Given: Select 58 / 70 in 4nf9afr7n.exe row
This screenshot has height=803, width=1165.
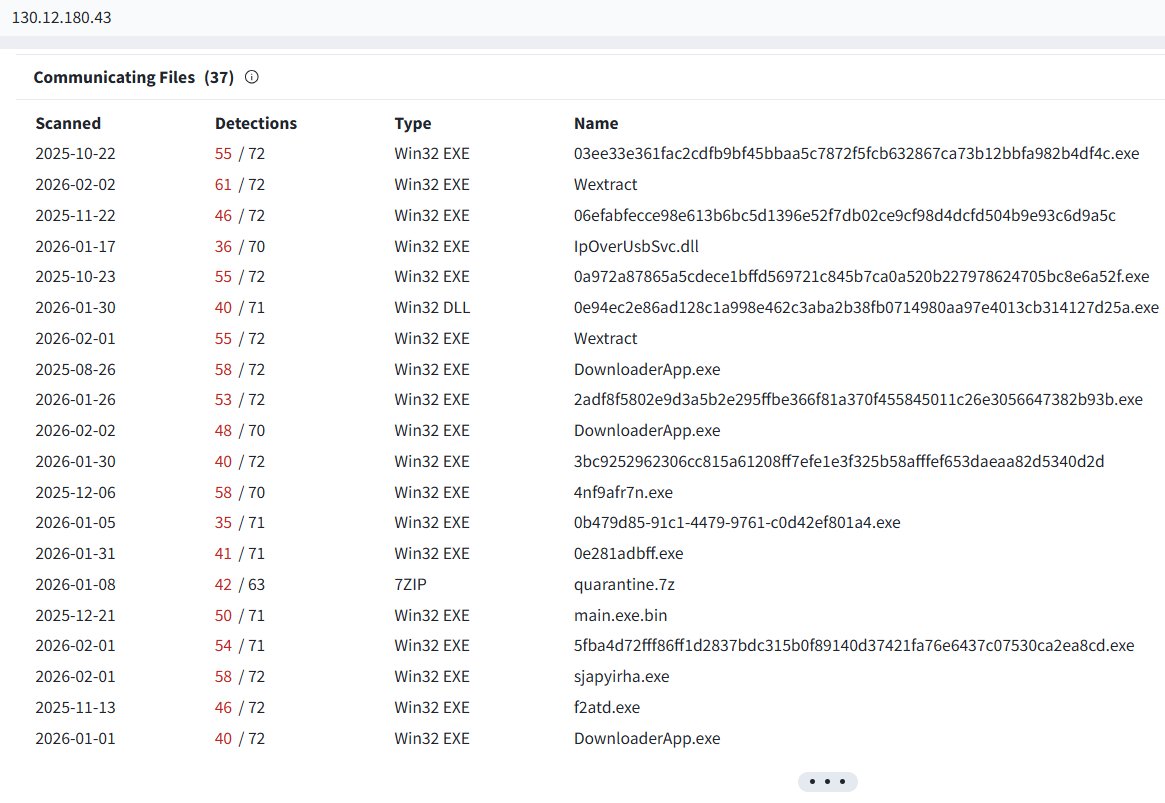Looking at the screenshot, I should pos(239,492).
